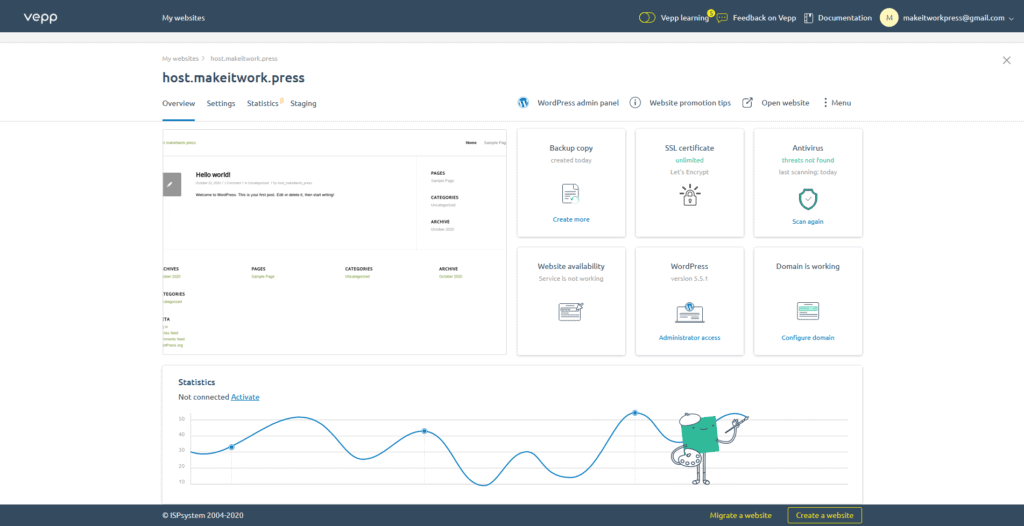Viewport: 1024px width, 526px height.
Task: Open the Documentation link
Action: click(844, 18)
